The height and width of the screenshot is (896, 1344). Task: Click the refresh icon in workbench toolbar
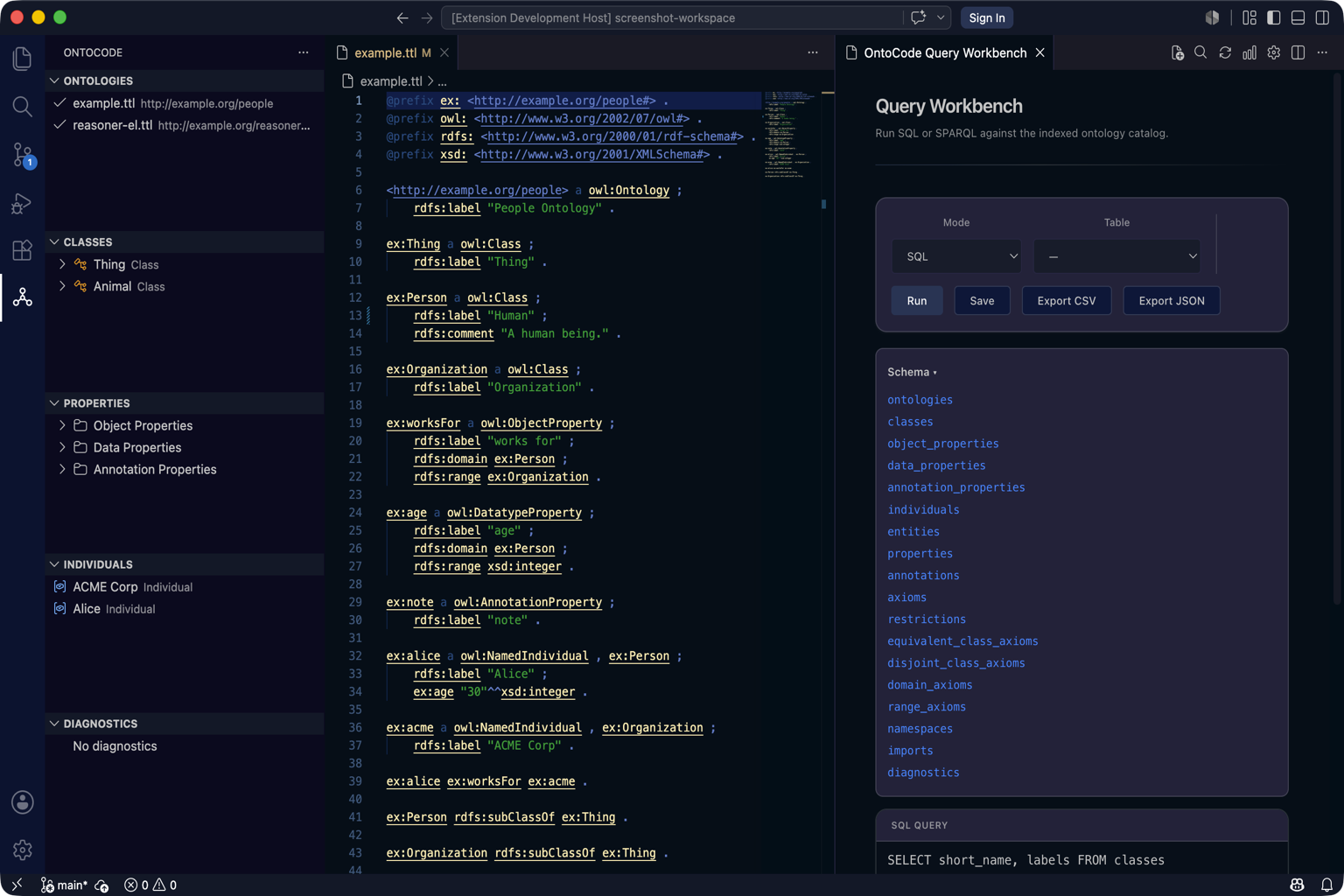[x=1225, y=53]
